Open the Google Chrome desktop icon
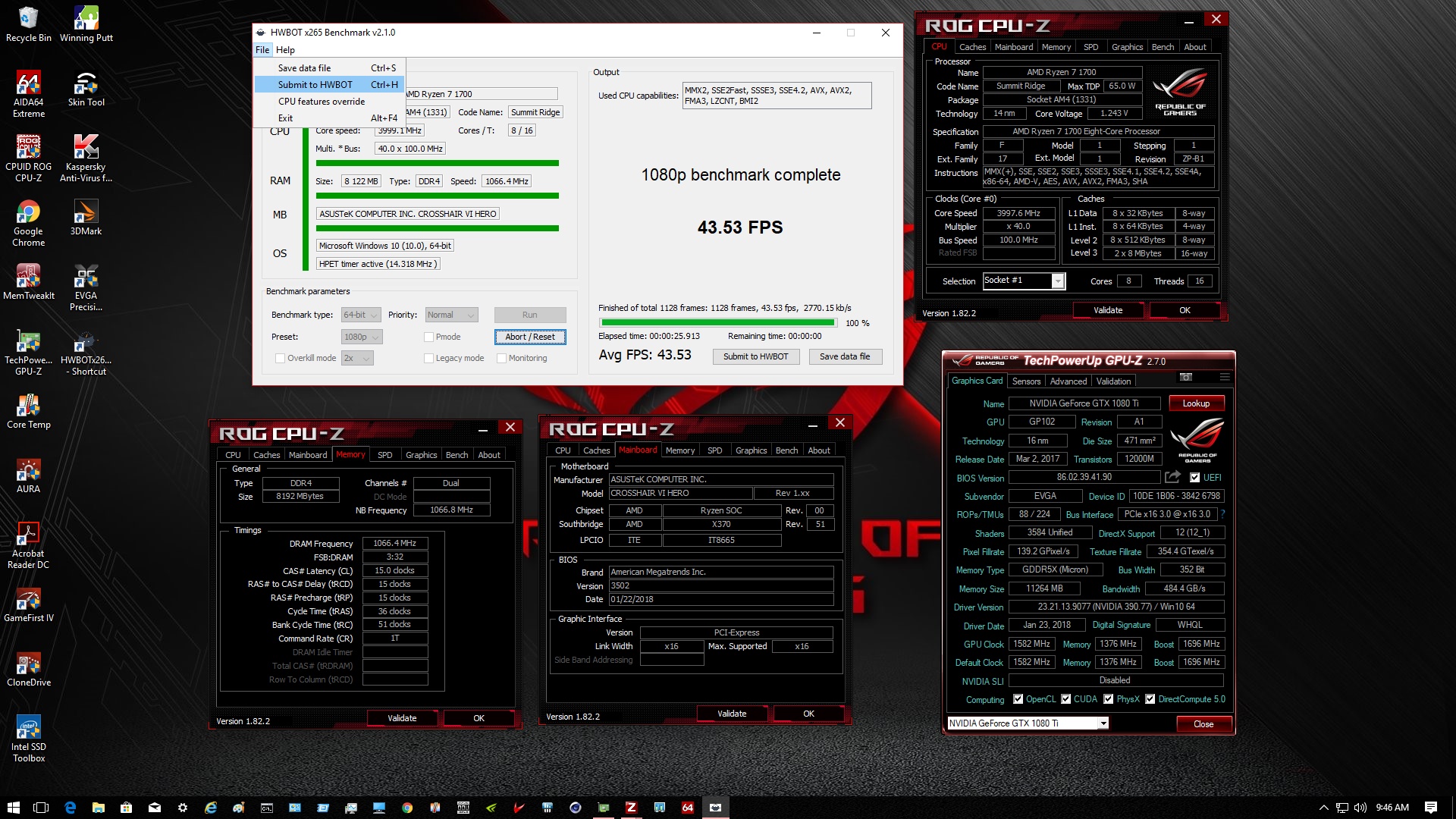 29,223
